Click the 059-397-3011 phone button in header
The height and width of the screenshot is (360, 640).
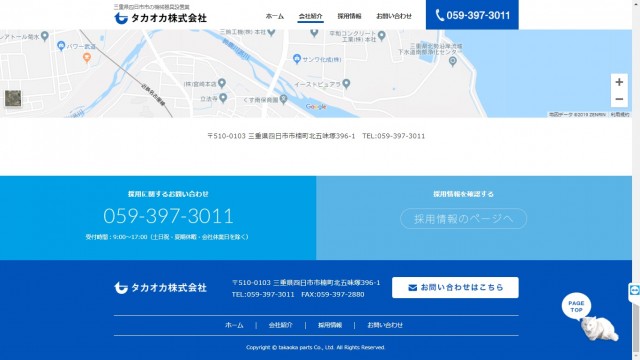pos(472,15)
